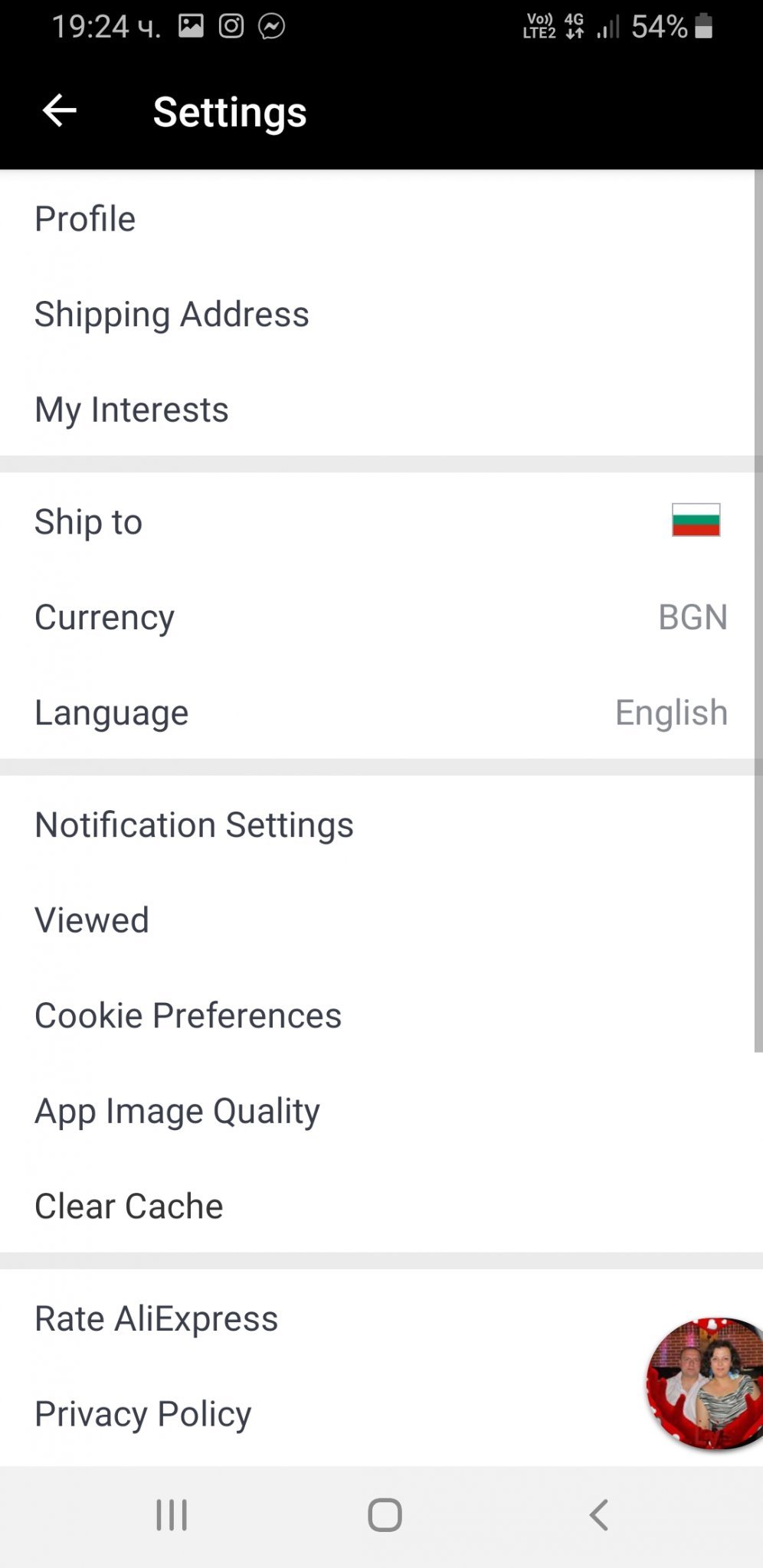
Task: Tap the Bulgarian flag icon
Action: click(x=696, y=520)
